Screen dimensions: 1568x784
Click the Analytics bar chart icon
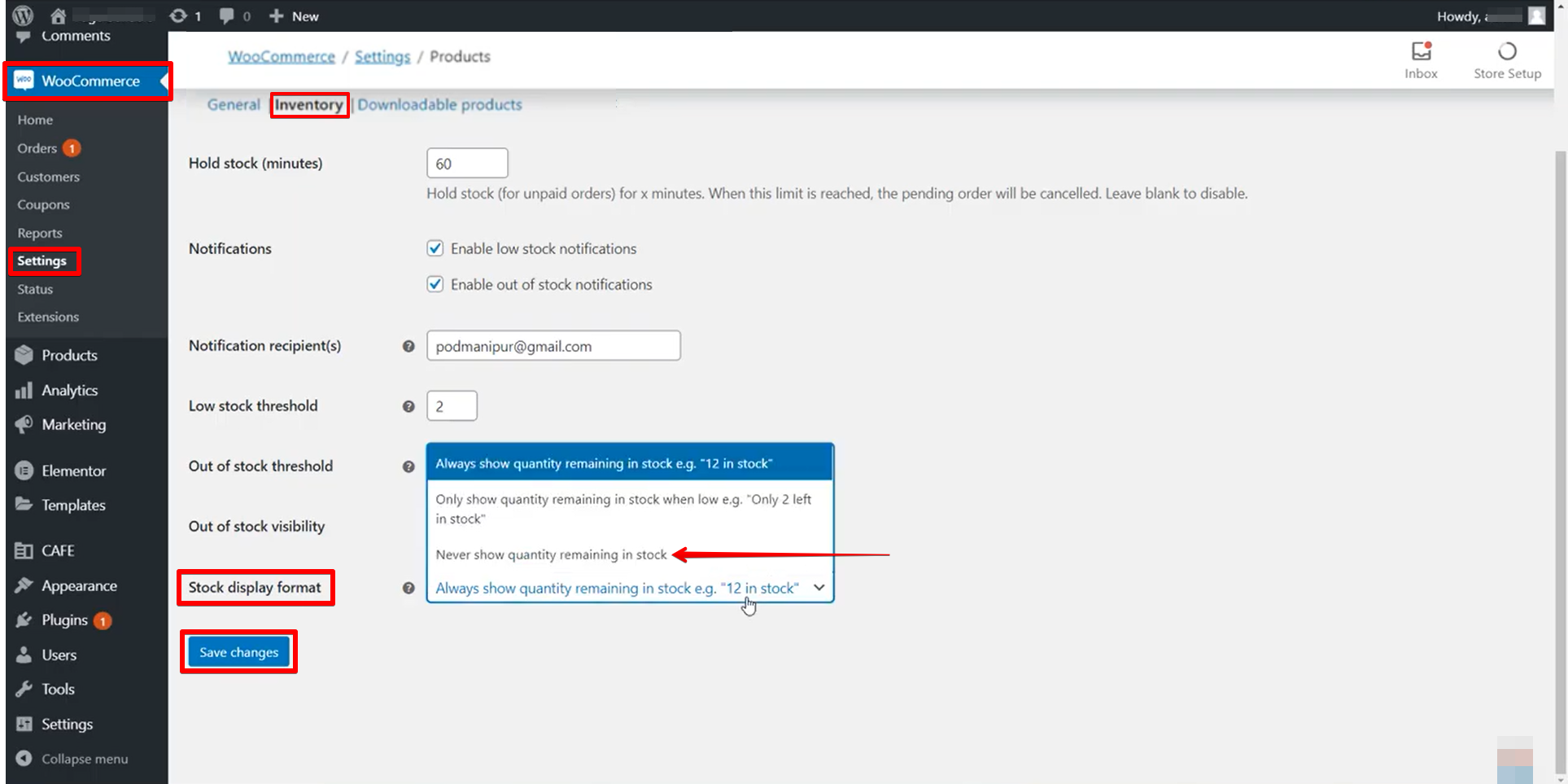(24, 391)
